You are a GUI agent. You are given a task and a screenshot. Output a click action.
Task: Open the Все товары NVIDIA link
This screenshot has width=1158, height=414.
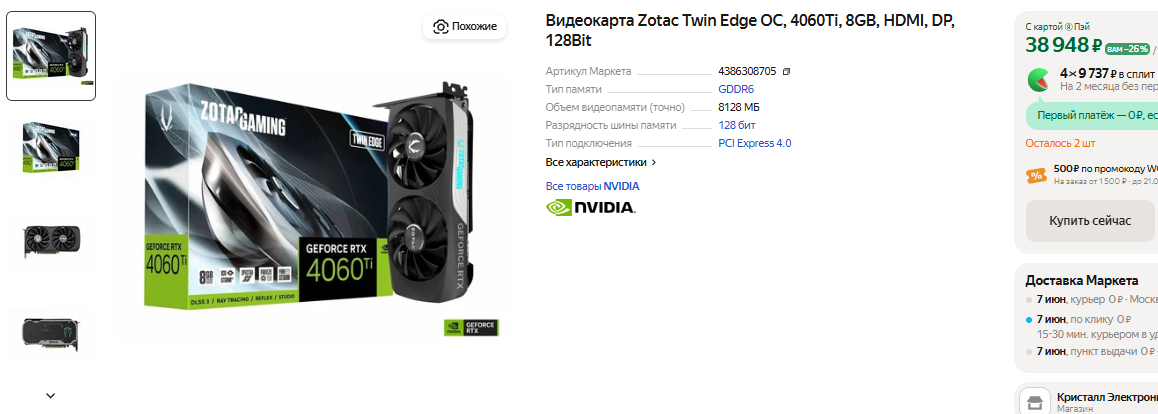click(x=592, y=186)
